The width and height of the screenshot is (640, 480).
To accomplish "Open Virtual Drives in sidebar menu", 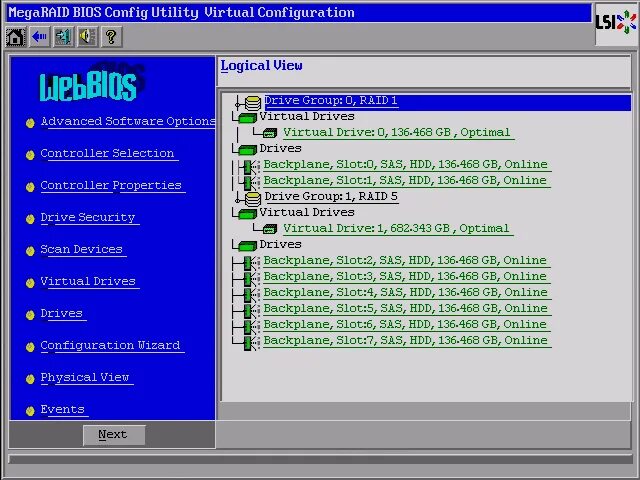I will point(88,282).
